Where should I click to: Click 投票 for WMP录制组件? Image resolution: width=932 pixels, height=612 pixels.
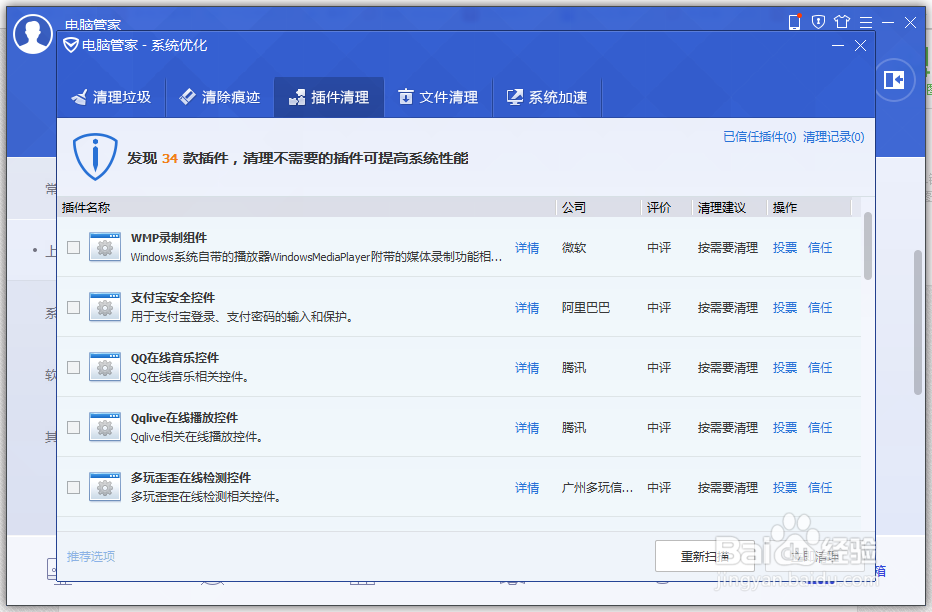pyautogui.click(x=785, y=247)
